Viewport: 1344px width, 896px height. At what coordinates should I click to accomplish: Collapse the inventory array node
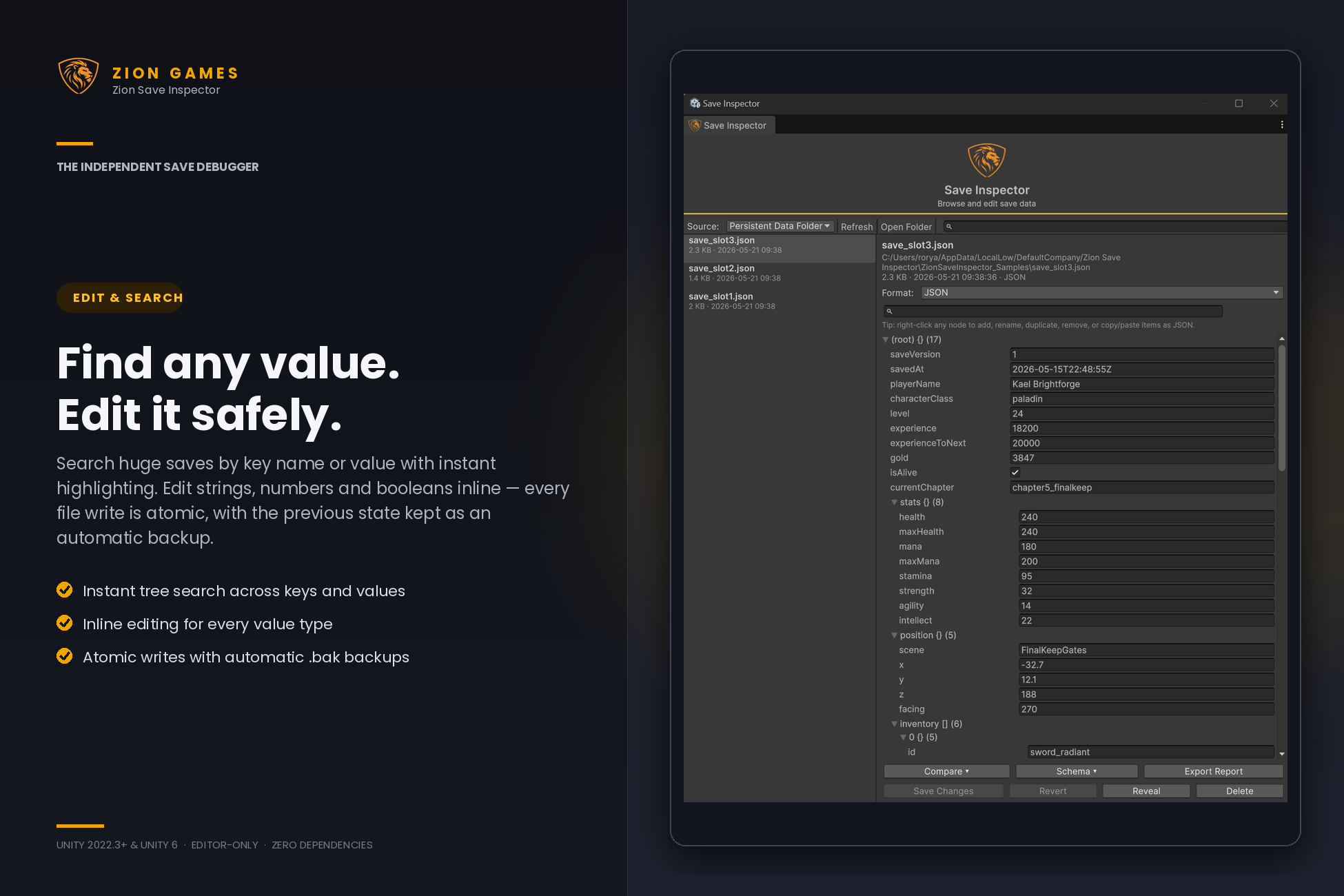(894, 724)
